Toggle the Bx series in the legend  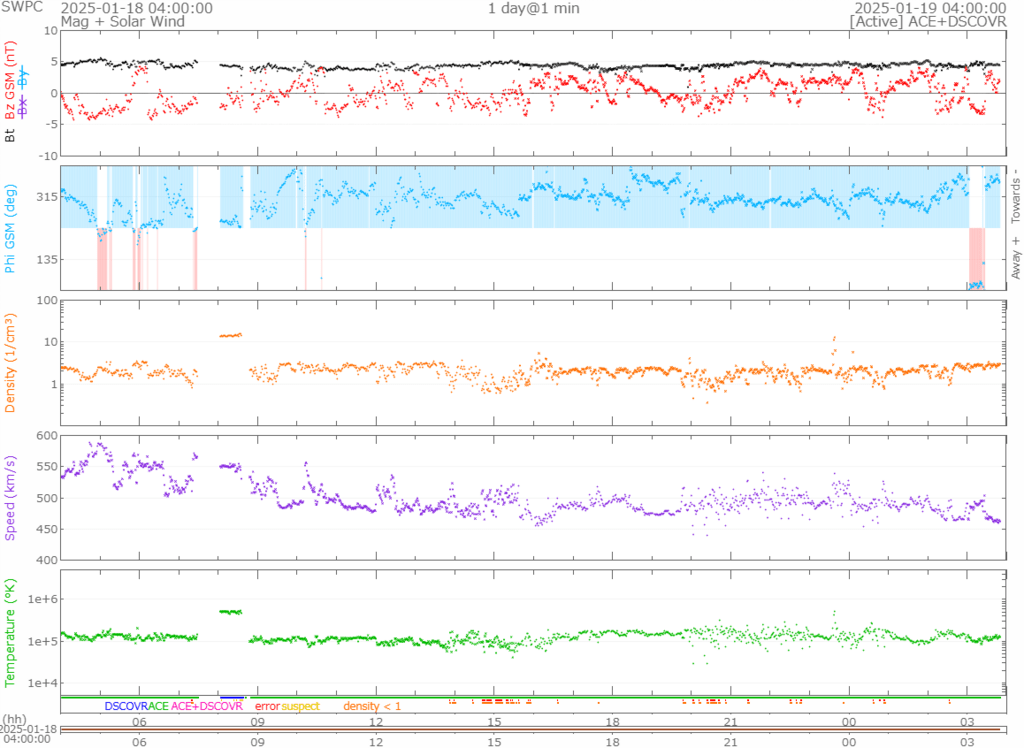pos(24,106)
